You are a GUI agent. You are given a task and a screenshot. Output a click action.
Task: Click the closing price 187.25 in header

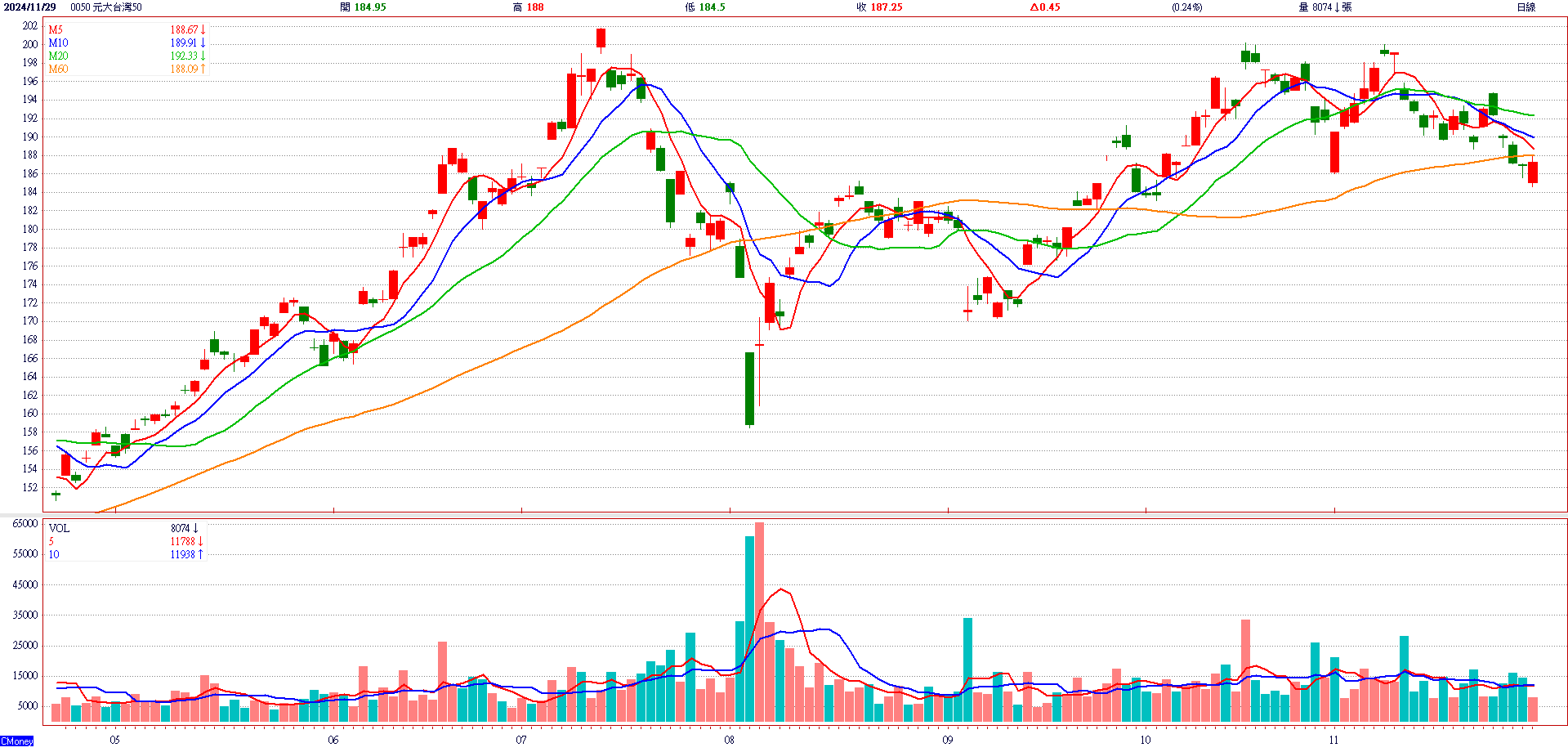coord(879,7)
